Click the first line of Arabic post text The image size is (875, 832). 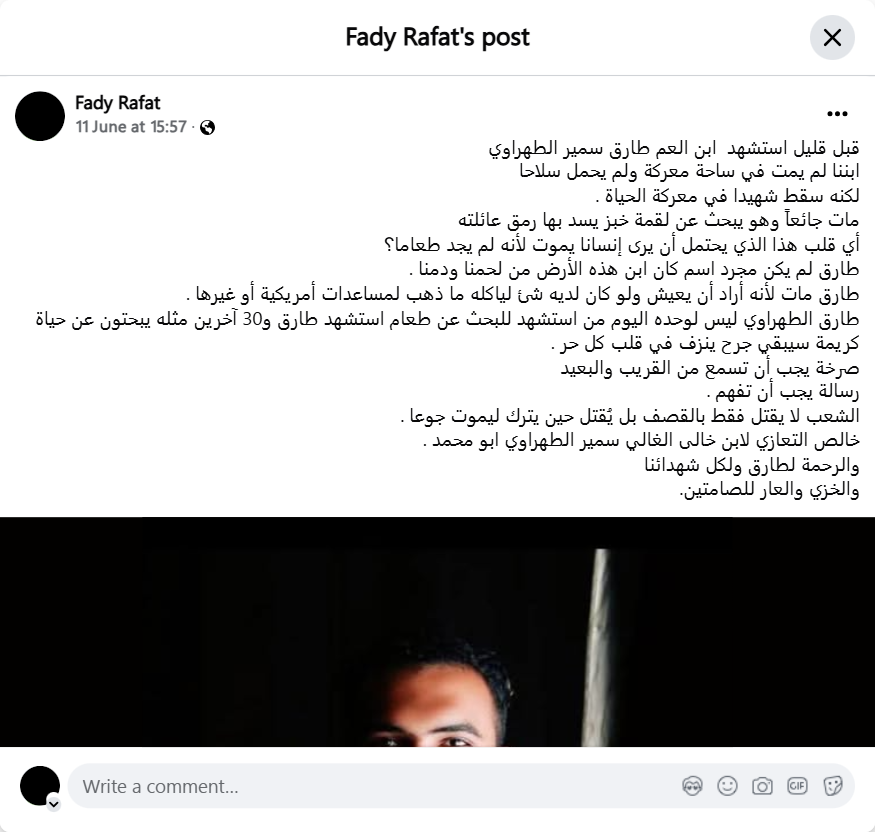[674, 148]
